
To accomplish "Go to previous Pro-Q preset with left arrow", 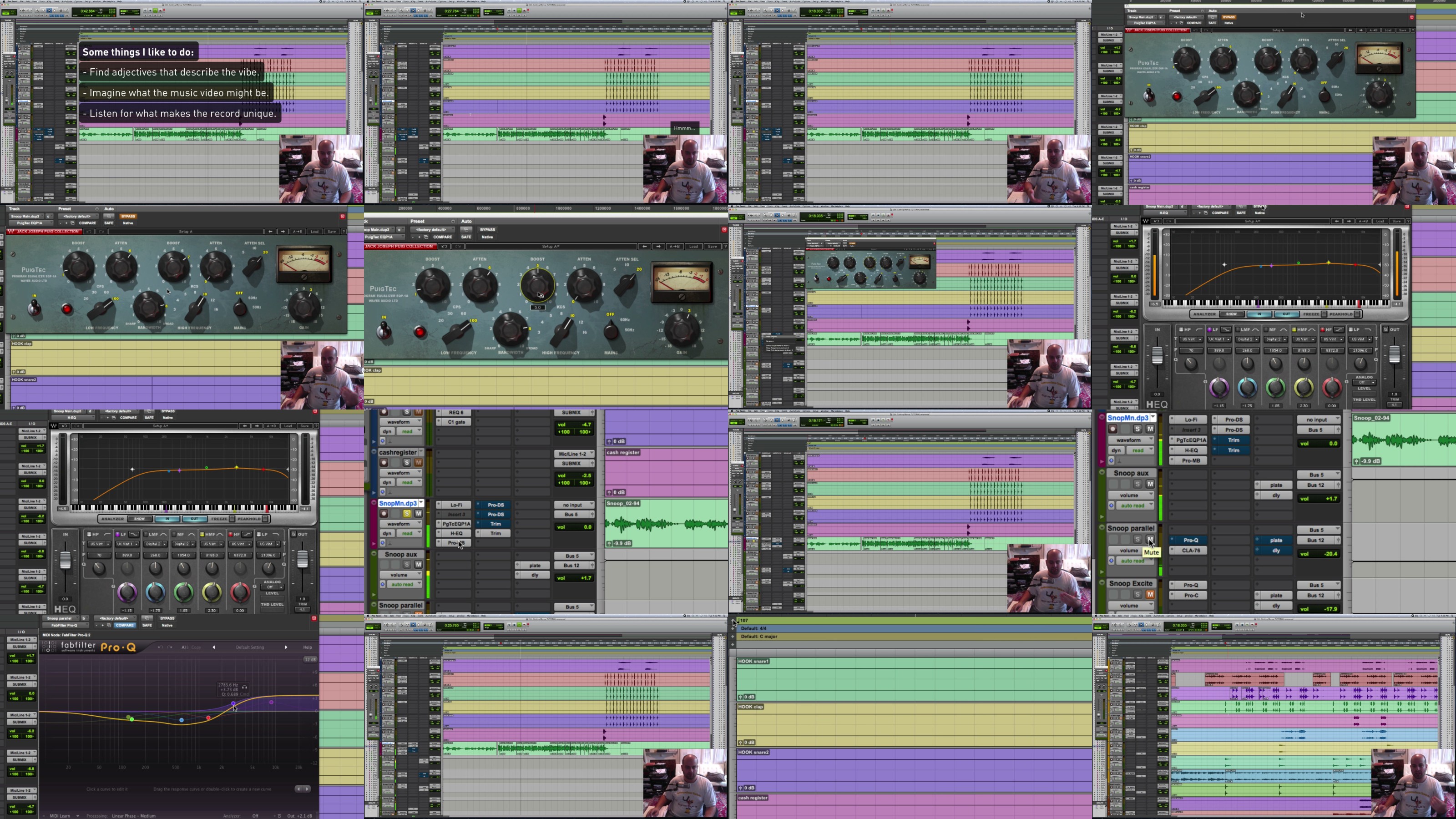I will pyautogui.click(x=214, y=647).
